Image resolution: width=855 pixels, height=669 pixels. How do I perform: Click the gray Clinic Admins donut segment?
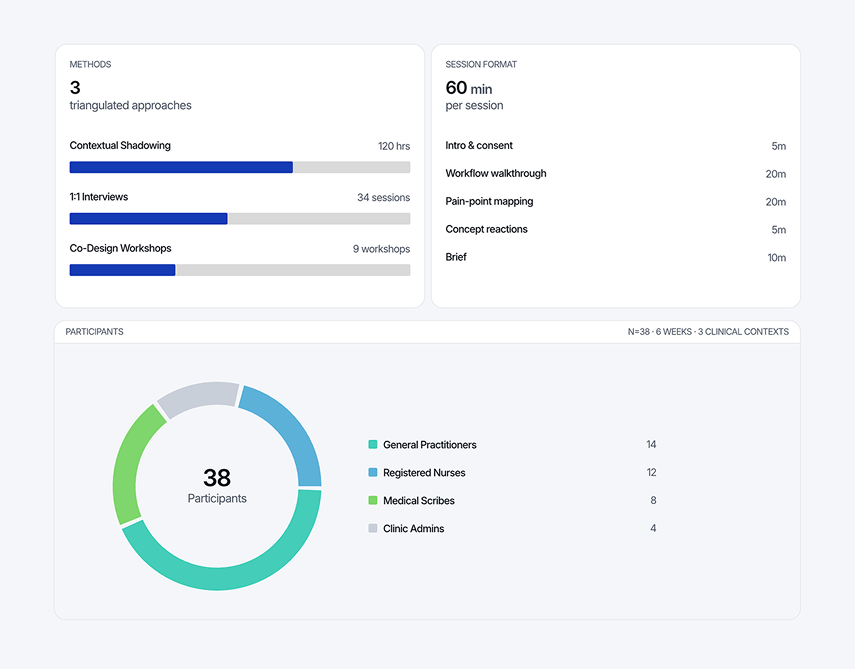[197, 395]
